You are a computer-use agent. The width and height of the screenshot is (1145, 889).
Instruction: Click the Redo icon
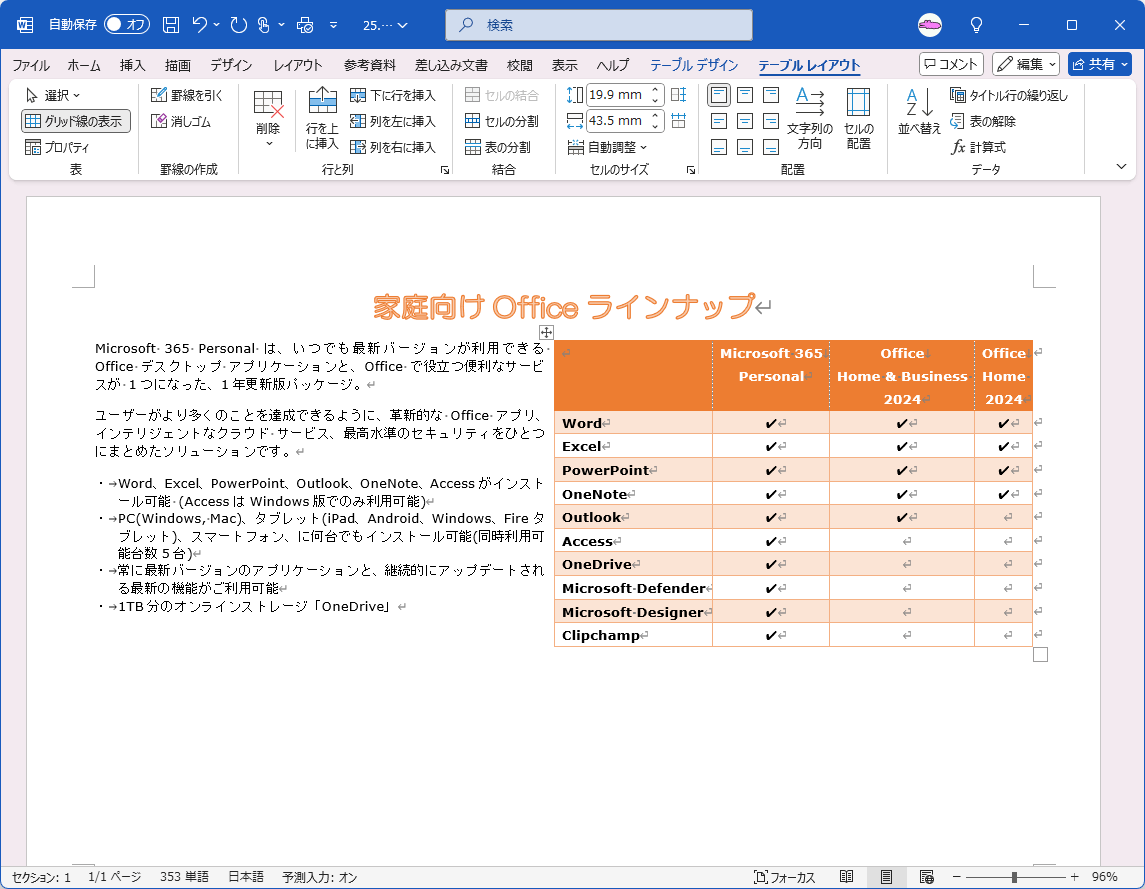pos(239,25)
